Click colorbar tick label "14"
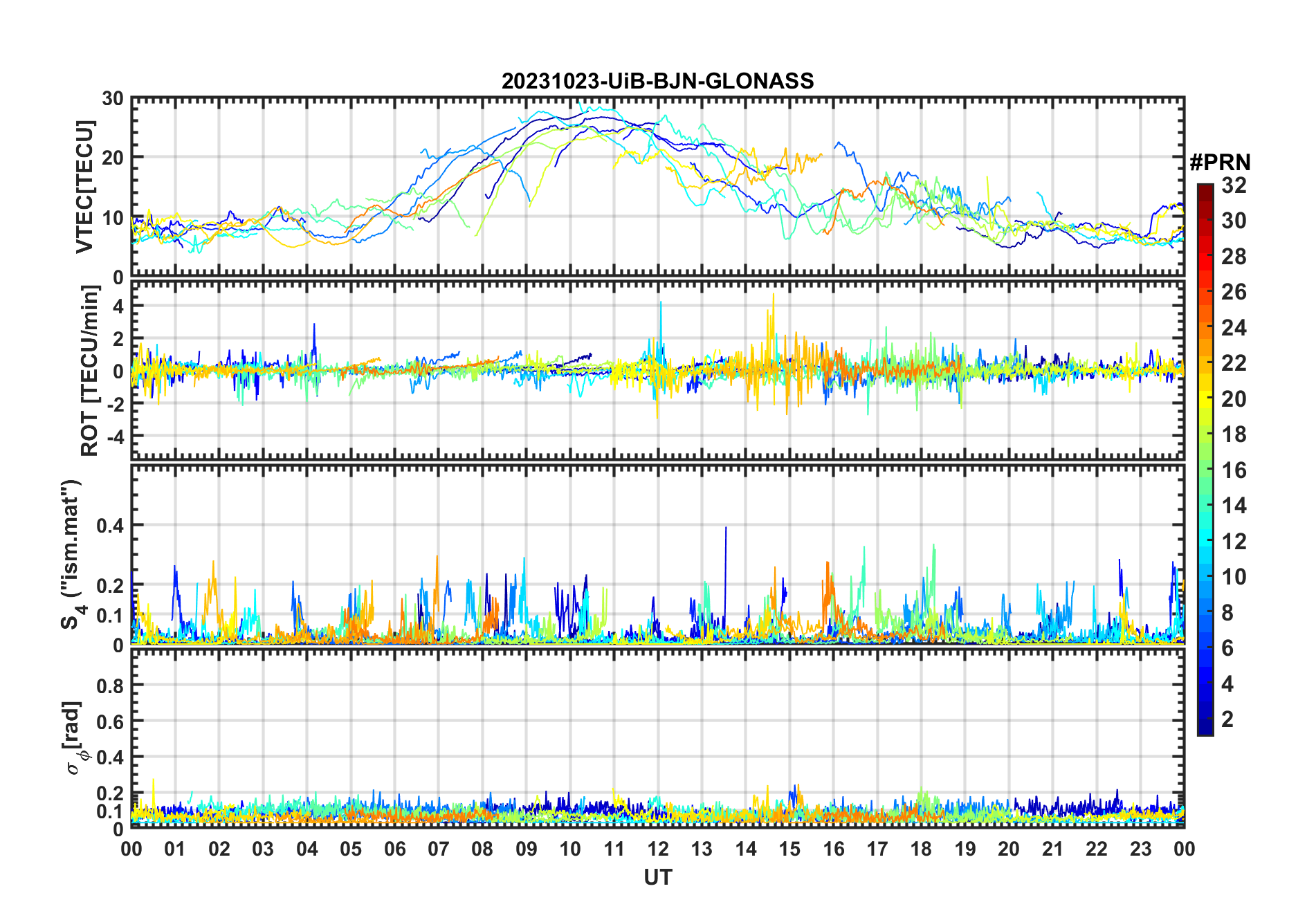The height and width of the screenshot is (920, 1316). coord(1234,506)
